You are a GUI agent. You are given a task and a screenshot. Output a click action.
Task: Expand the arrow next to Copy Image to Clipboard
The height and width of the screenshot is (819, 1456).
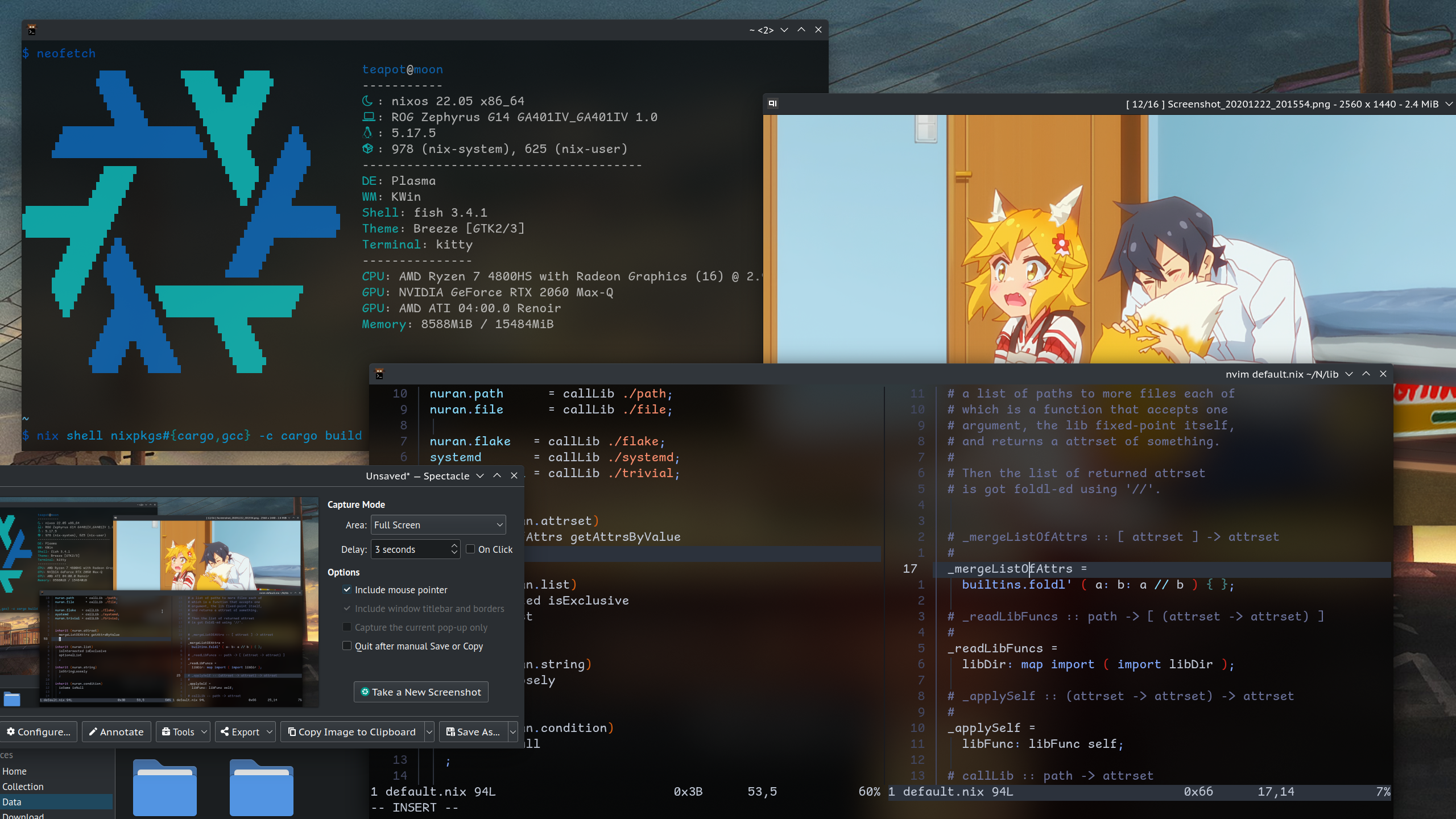pos(429,732)
